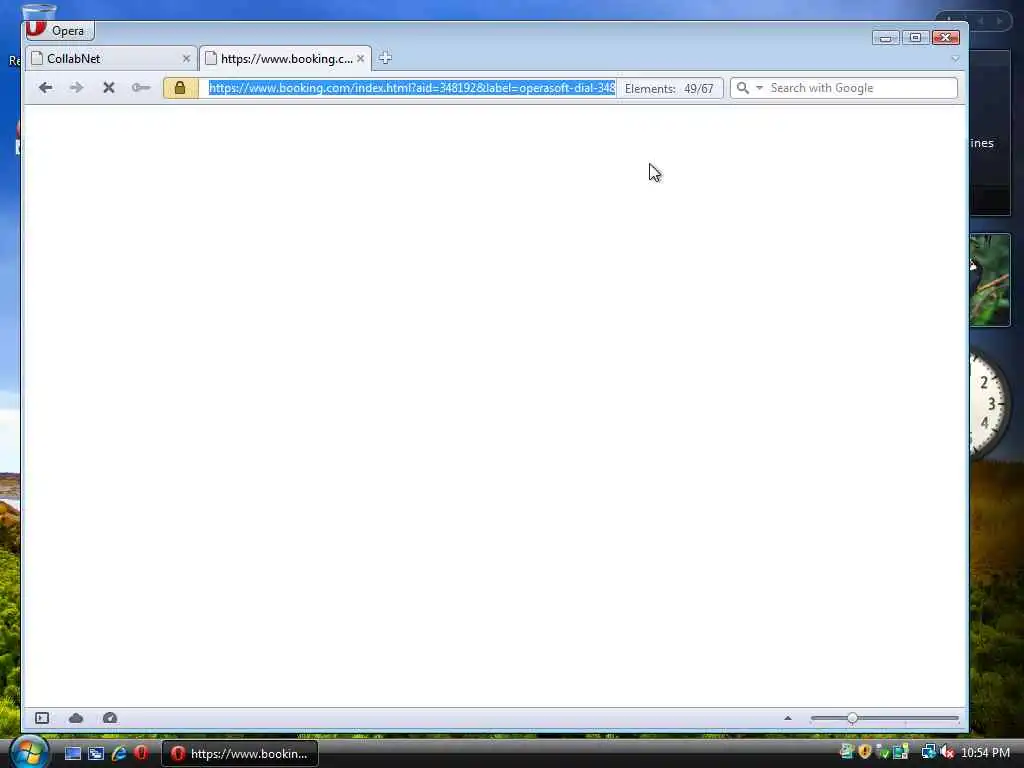Screen dimensions: 1024x768
Task: Click the Elements 49/67 loading indicator
Action: point(669,89)
